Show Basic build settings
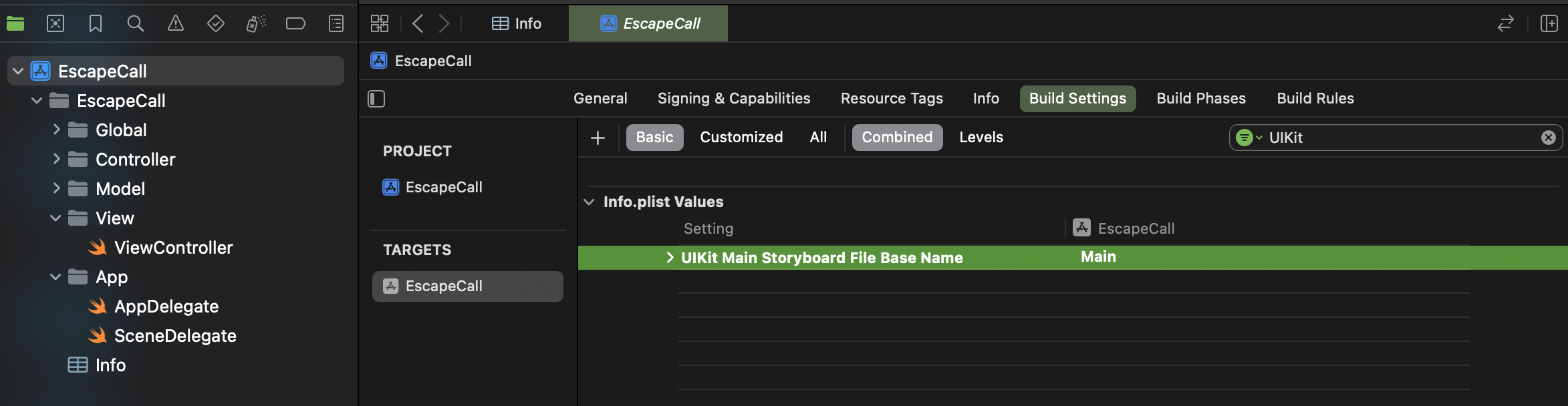Viewport: 1568px width, 406px height. (x=654, y=138)
